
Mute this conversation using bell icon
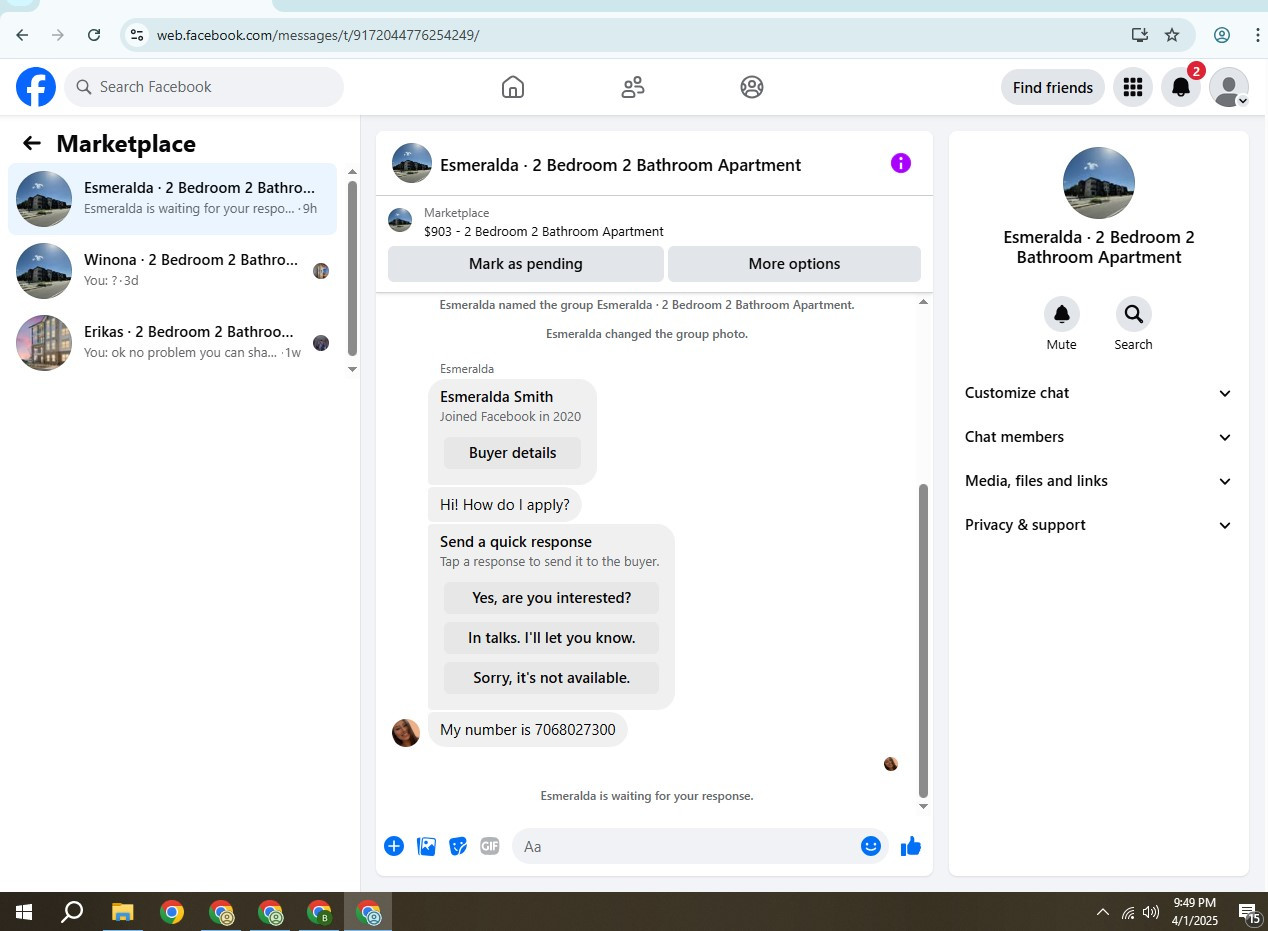pyautogui.click(x=1061, y=314)
